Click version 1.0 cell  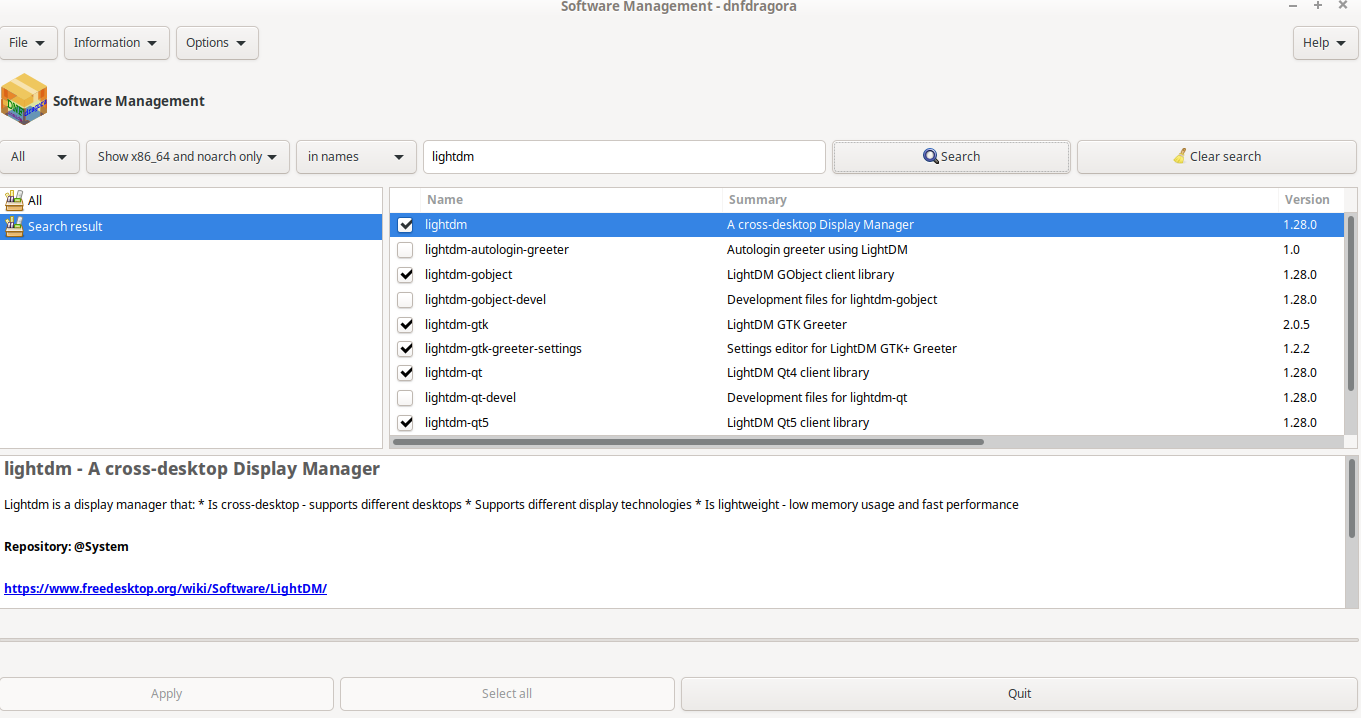pyautogui.click(x=1292, y=250)
